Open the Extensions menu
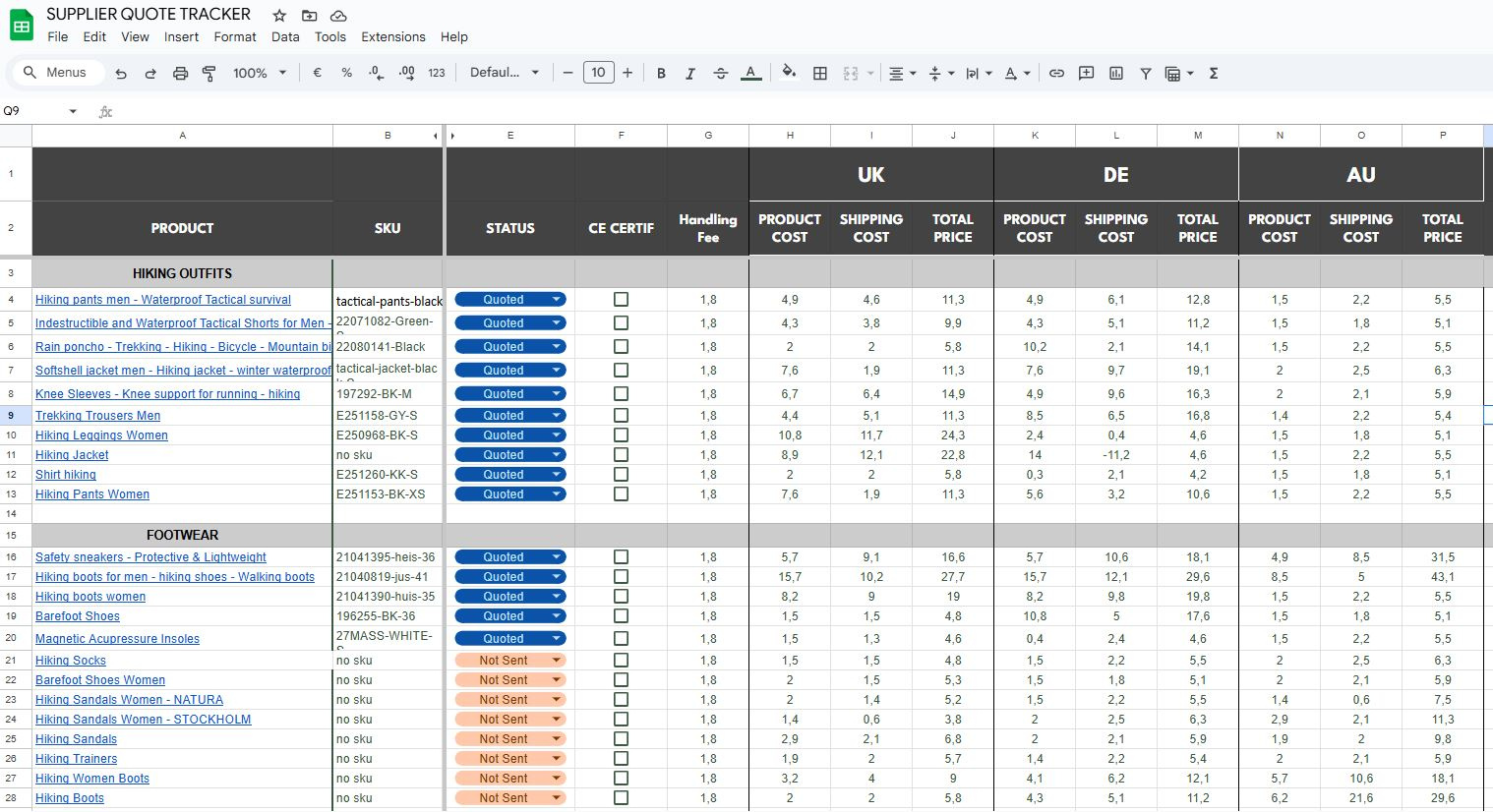1493x812 pixels. click(x=392, y=37)
